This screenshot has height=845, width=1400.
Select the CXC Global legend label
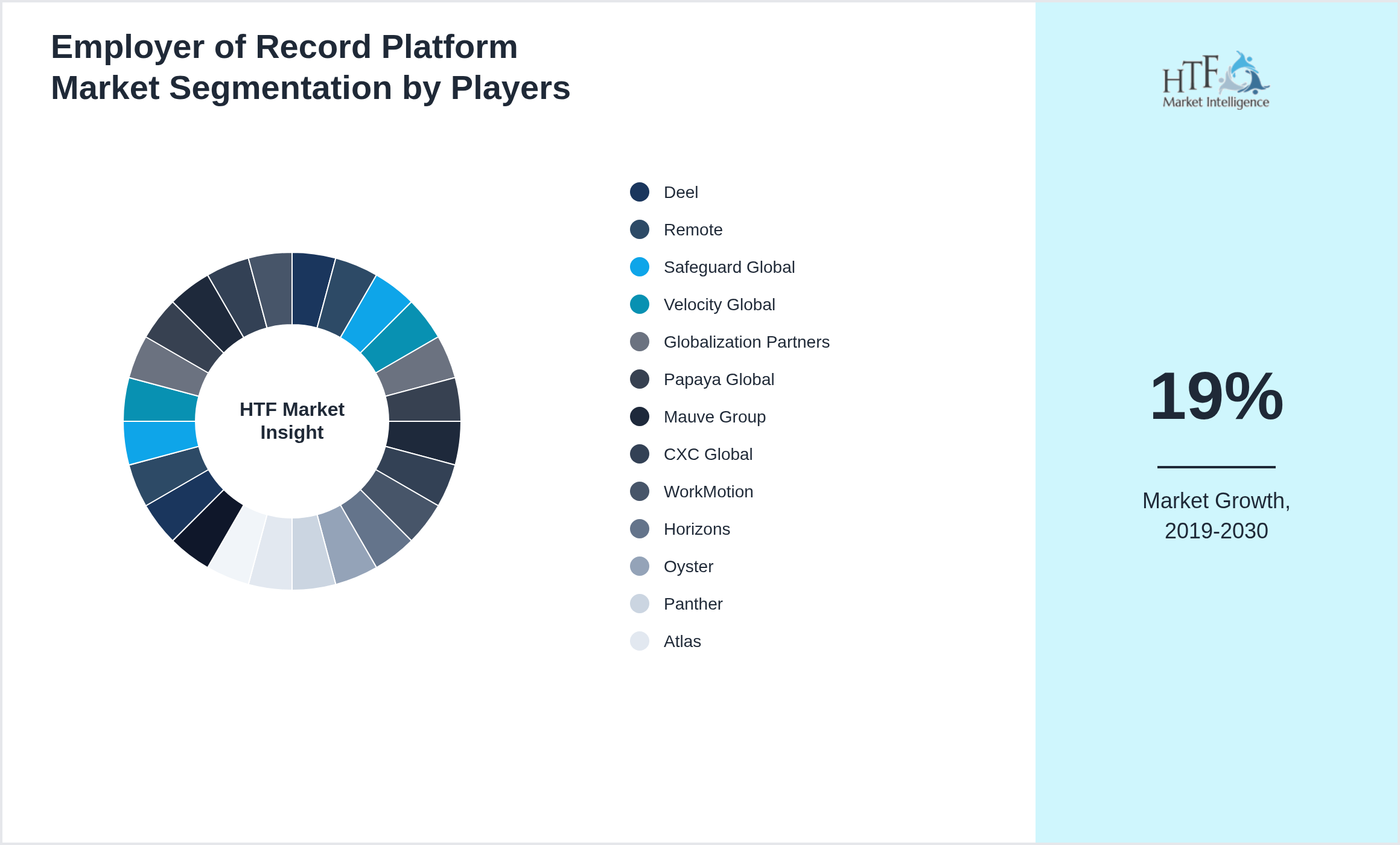coord(708,454)
